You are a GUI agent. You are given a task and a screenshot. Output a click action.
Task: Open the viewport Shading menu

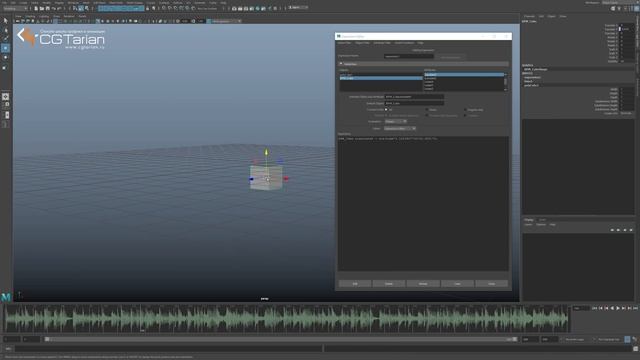tap(30, 16)
